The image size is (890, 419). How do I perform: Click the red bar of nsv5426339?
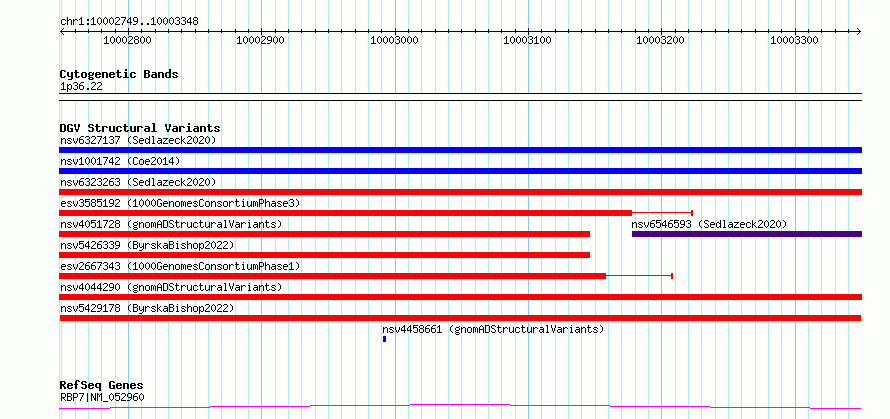(x=325, y=255)
